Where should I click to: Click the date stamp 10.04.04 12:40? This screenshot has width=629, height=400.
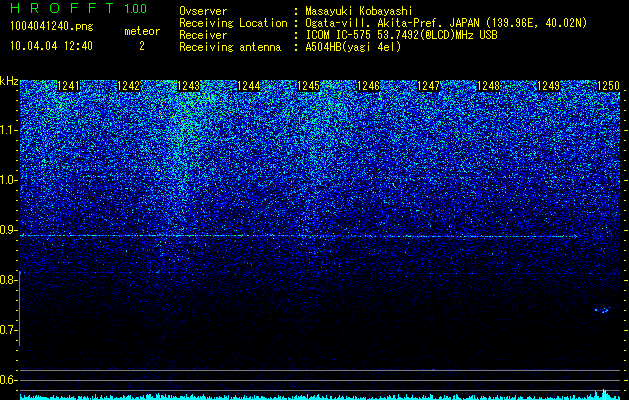[x=51, y=46]
